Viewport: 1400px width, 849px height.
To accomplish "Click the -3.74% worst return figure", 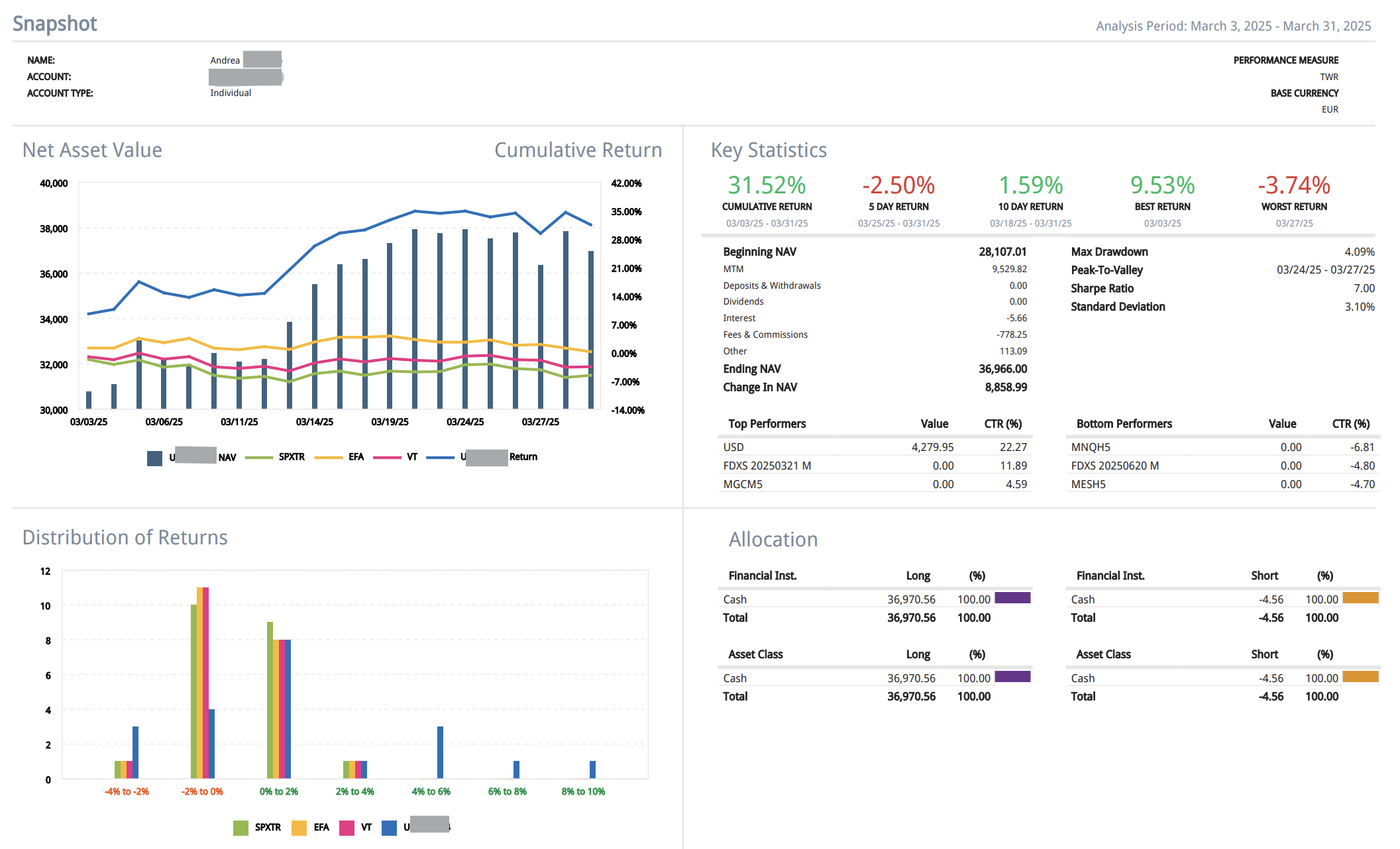I will coord(1293,185).
